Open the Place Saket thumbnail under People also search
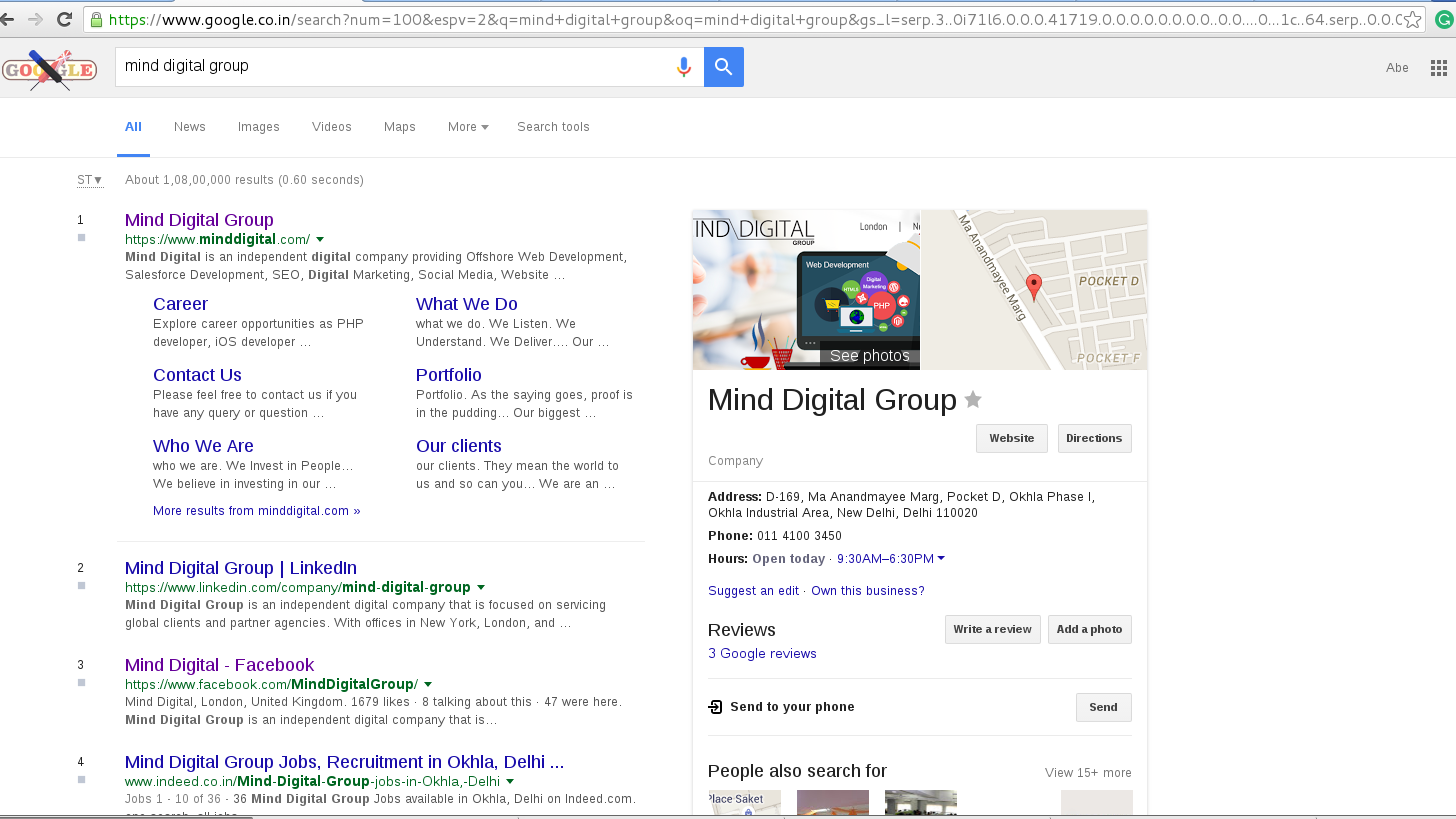This screenshot has width=1456, height=819. pyautogui.click(x=744, y=803)
